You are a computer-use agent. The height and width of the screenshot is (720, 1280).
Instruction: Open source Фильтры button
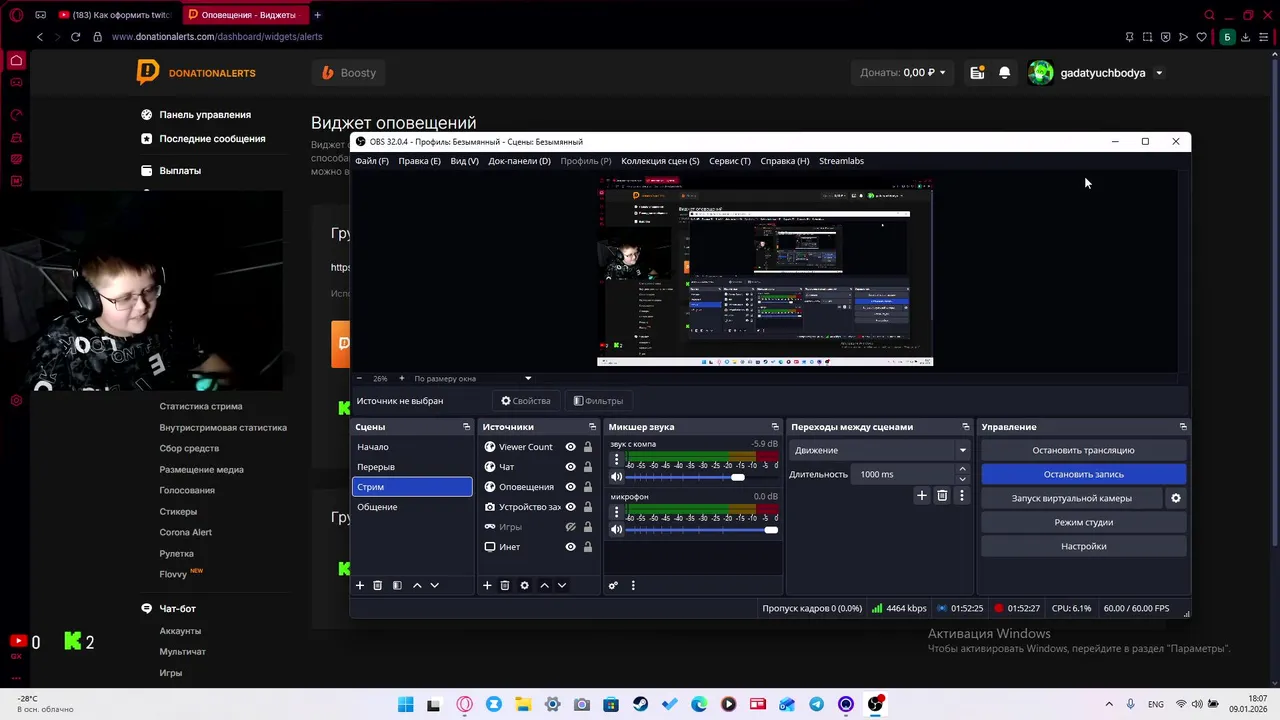598,401
